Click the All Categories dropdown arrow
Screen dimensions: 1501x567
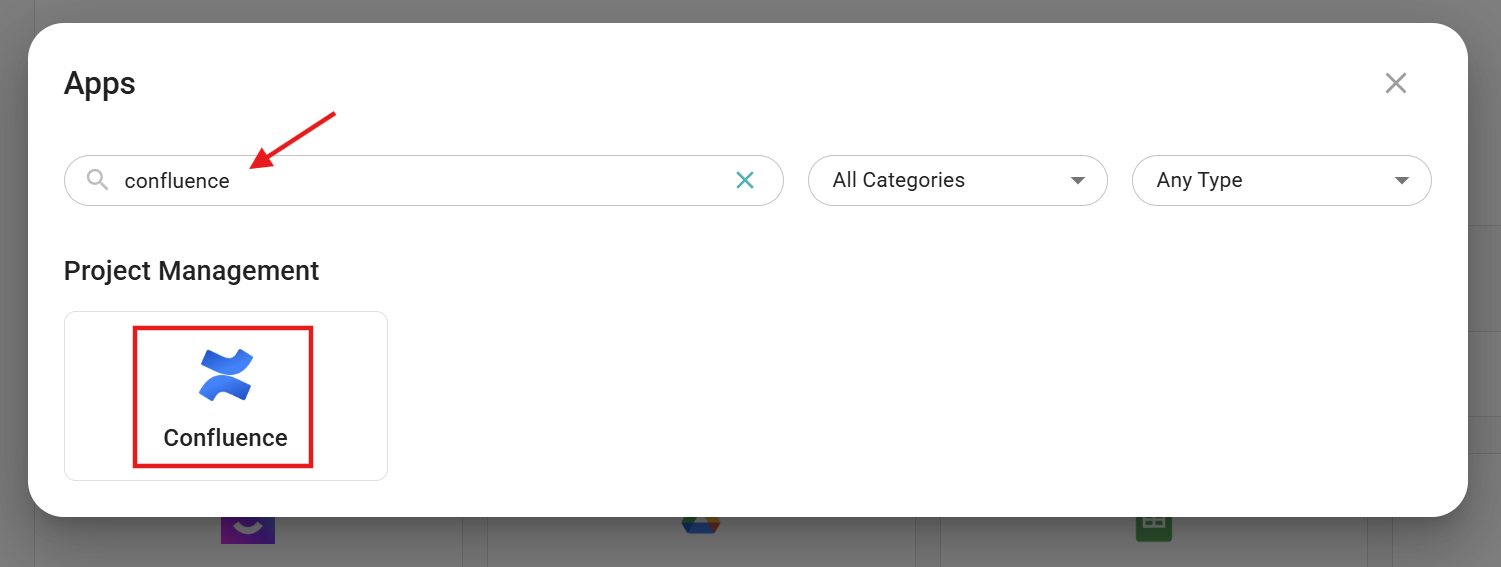click(1077, 181)
